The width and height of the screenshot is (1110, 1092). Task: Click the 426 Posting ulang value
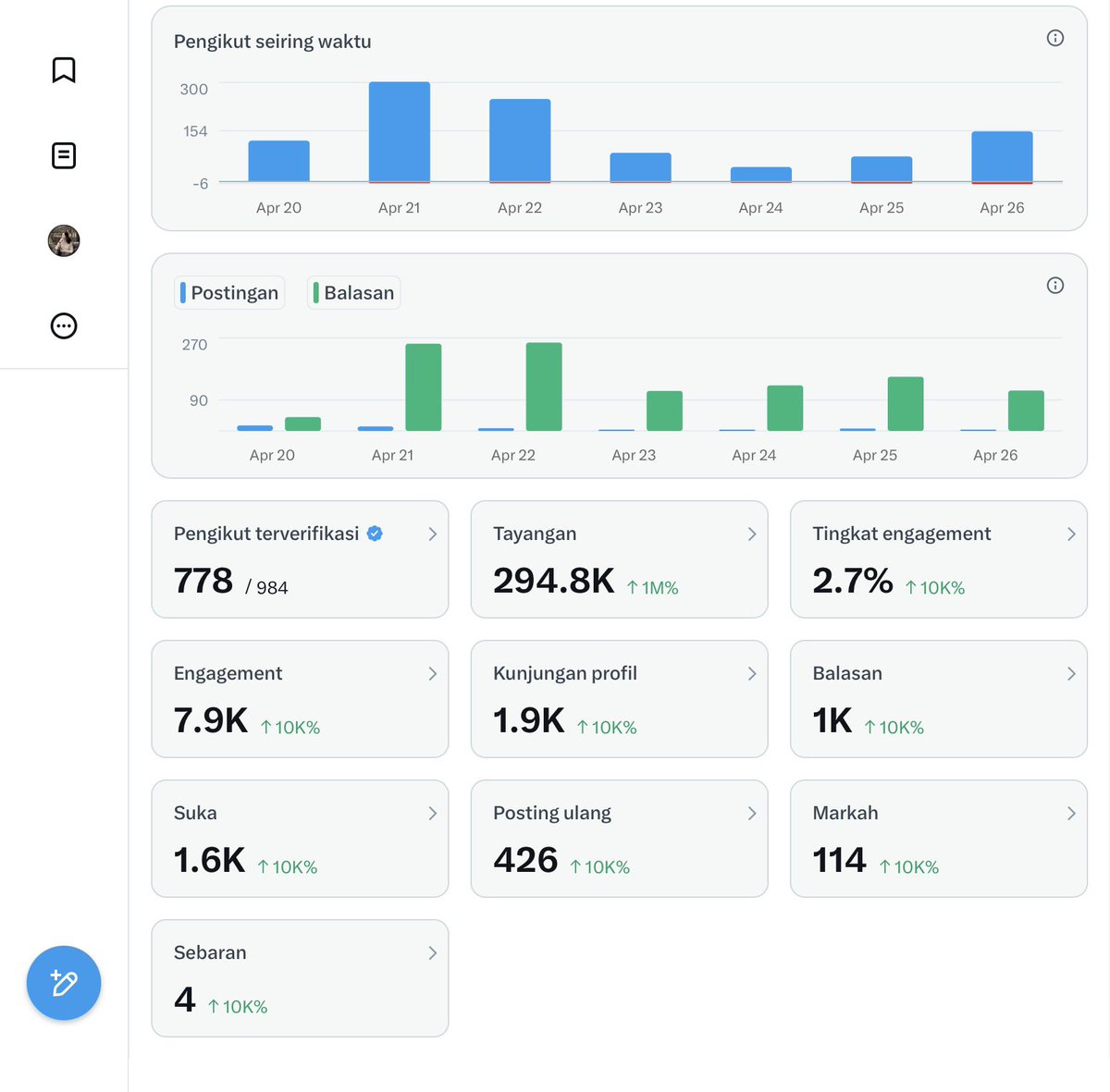(x=525, y=860)
